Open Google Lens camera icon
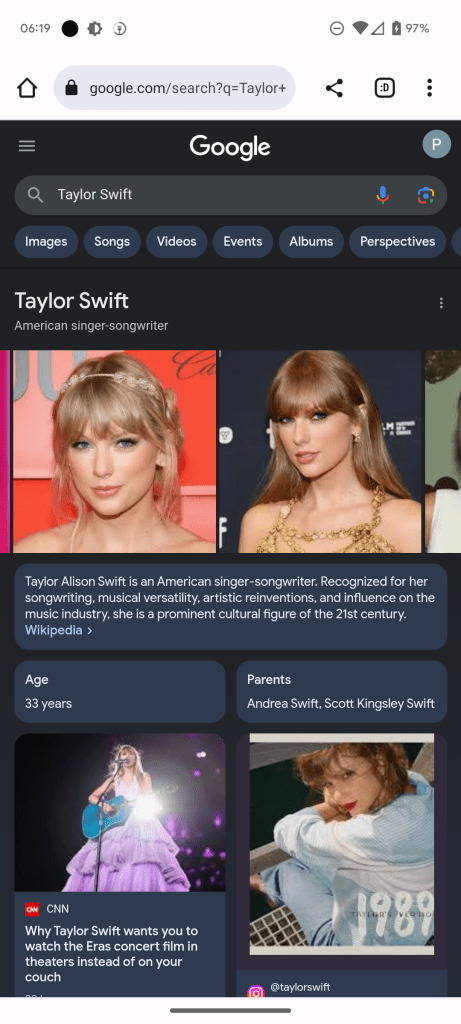The height and width of the screenshot is (1024, 461). pyautogui.click(x=426, y=195)
